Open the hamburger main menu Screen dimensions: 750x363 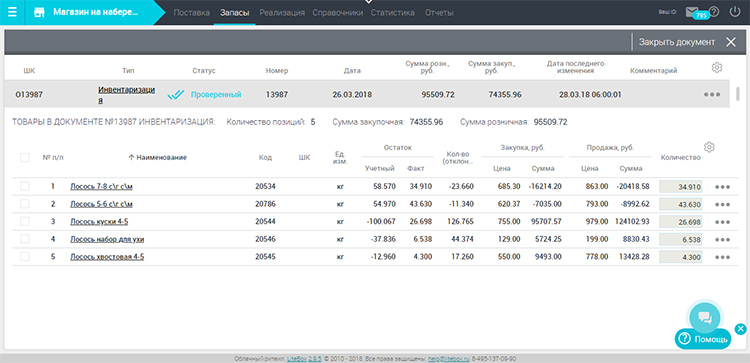12,12
